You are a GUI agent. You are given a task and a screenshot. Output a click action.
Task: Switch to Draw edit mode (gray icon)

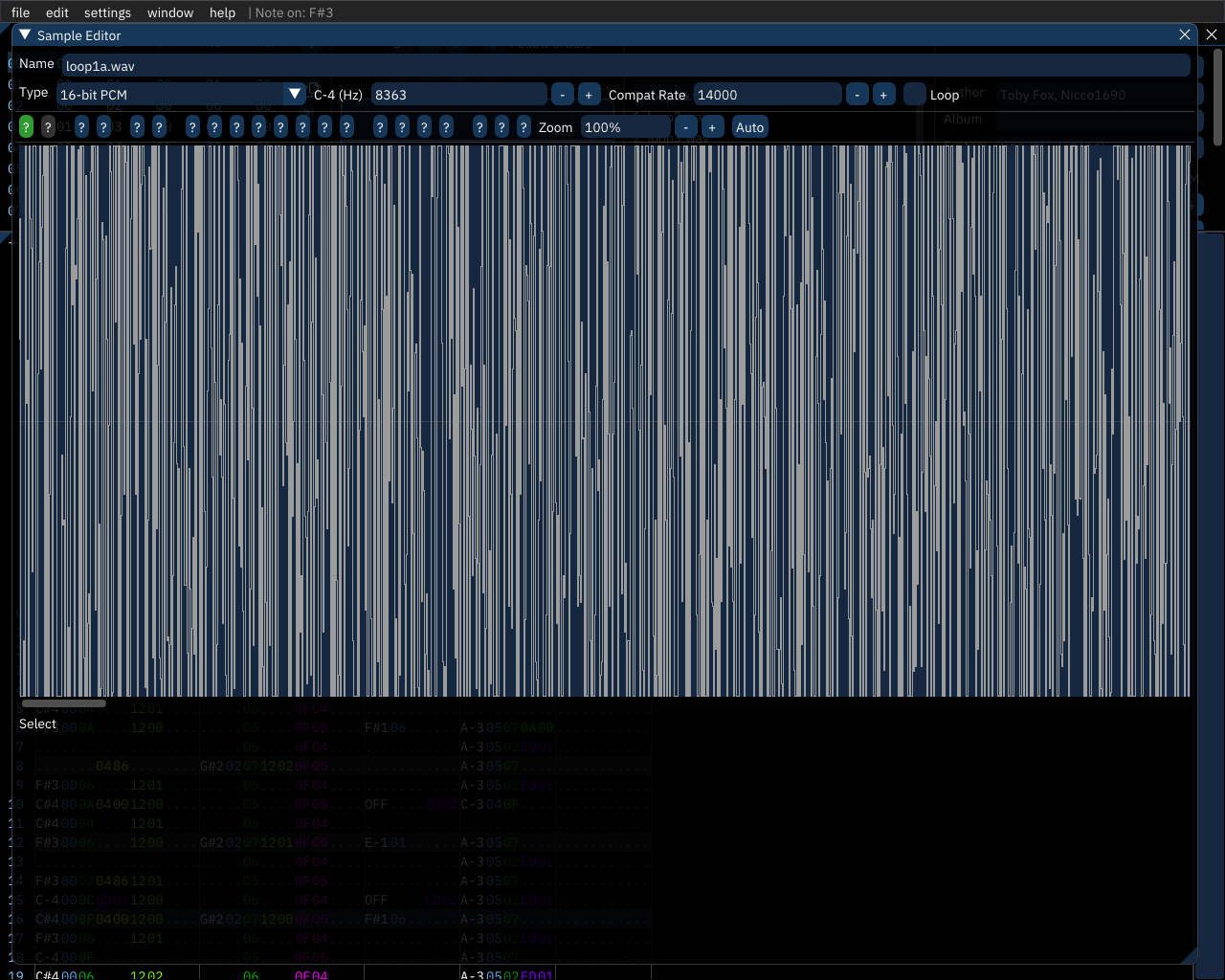[x=48, y=127]
